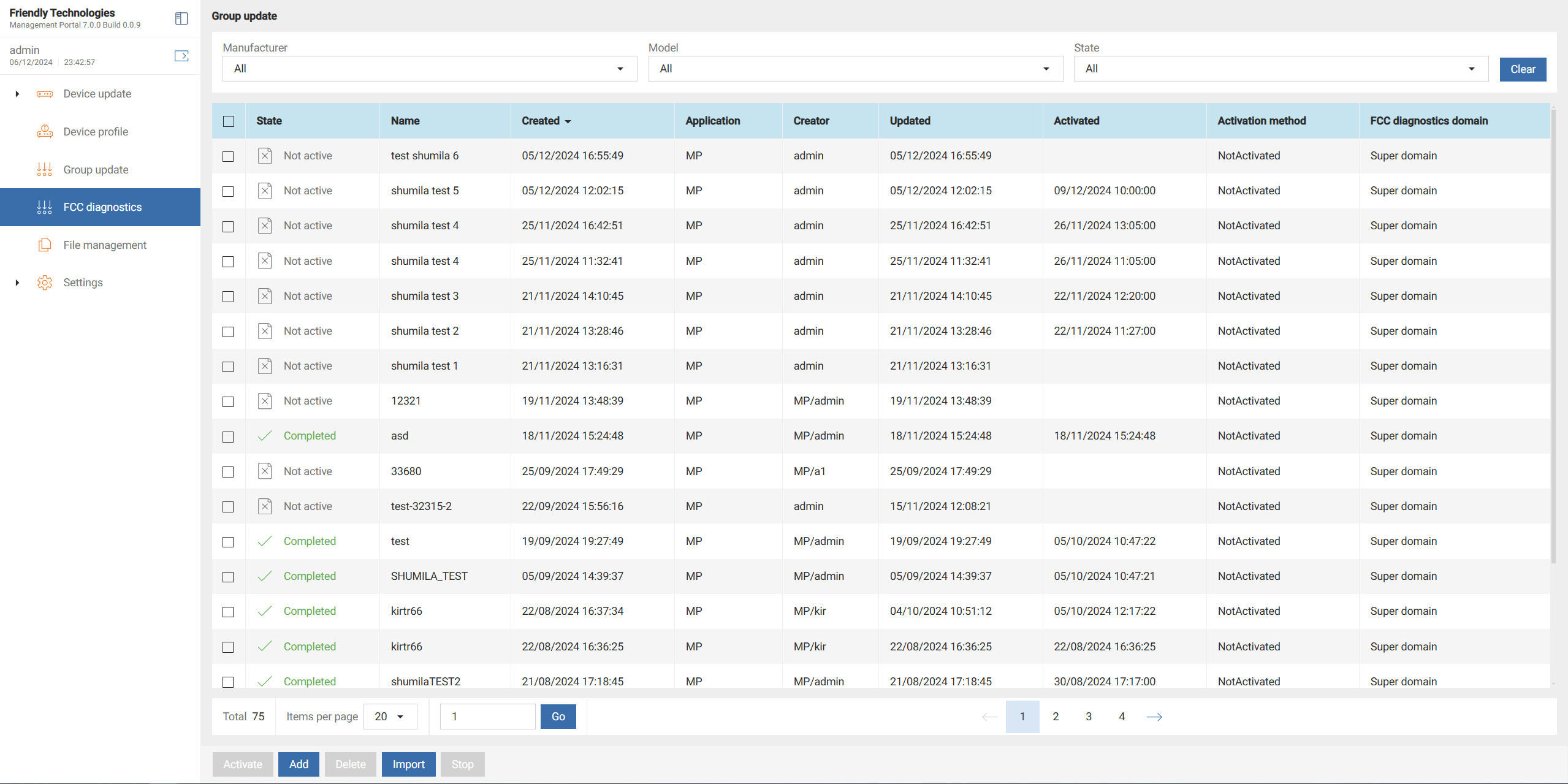Viewport: 1568px width, 784px height.
Task: Check the box for SHUMILA_TEST row
Action: pyautogui.click(x=228, y=577)
